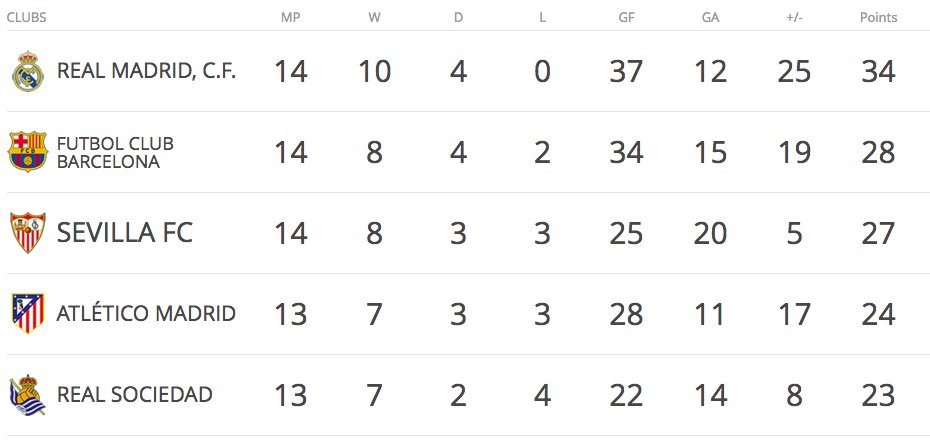930x443 pixels.
Task: Click the Sevilla FC crest icon
Action: click(x=27, y=233)
